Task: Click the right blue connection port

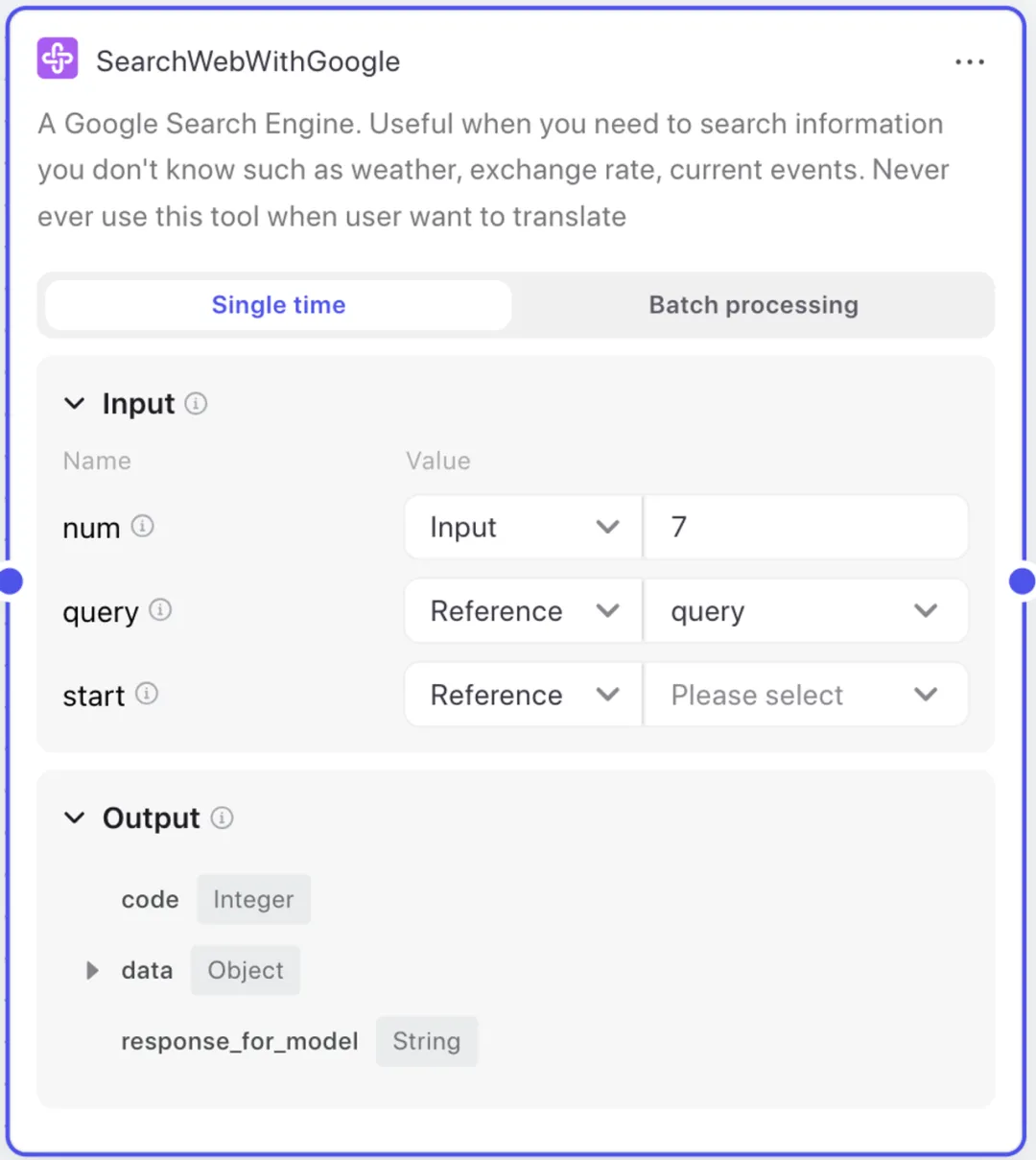Action: point(1023,580)
